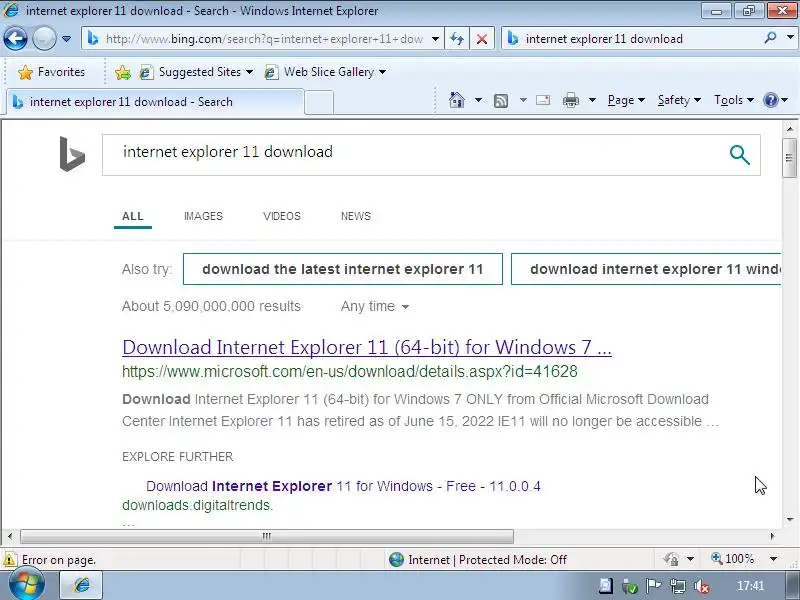Image resolution: width=800 pixels, height=600 pixels.
Task: Click the vertical scrollbar down arrow
Action: [x=790, y=519]
